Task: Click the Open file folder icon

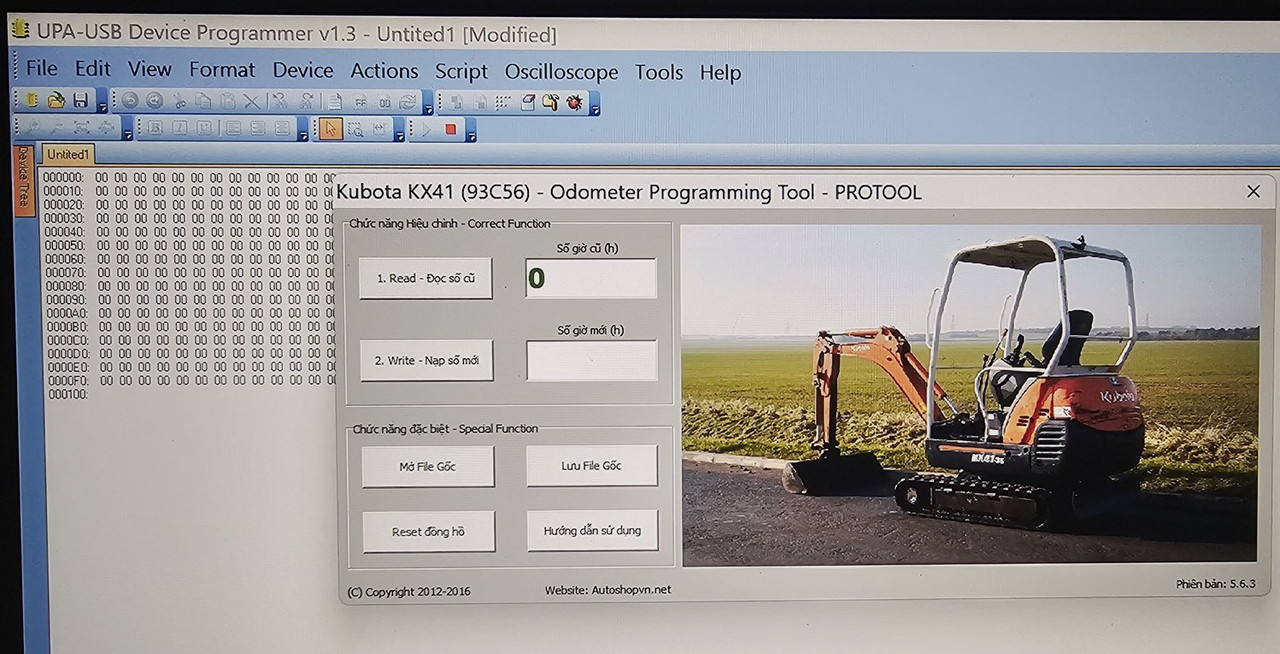Action: click(x=56, y=100)
